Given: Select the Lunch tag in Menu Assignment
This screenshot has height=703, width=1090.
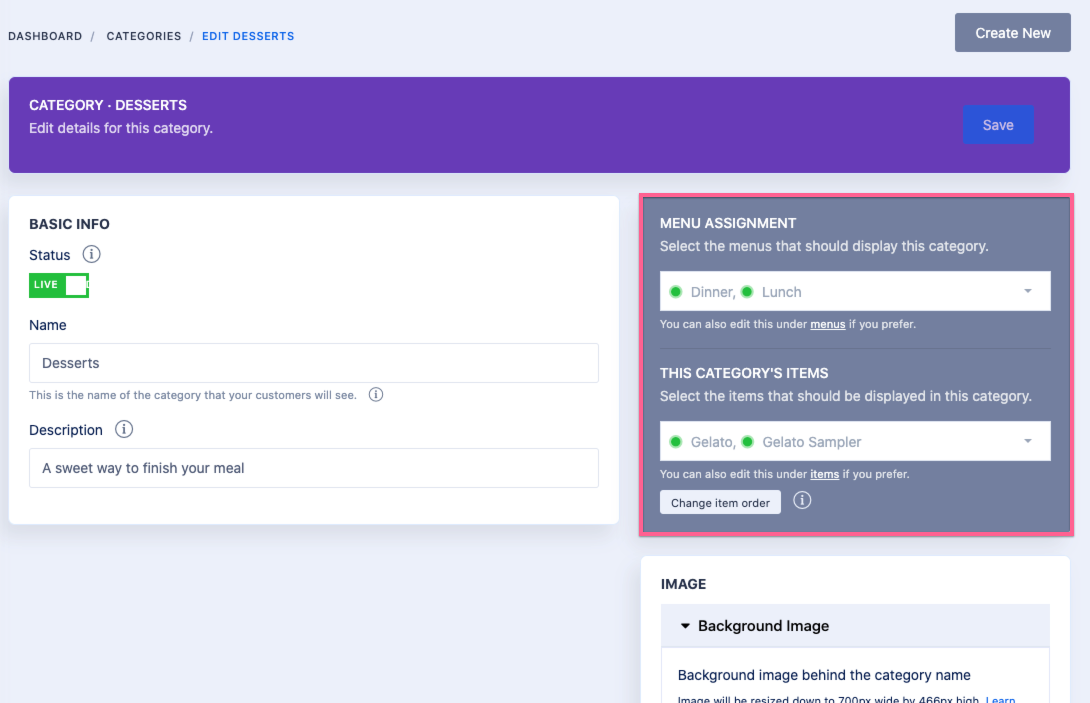Looking at the screenshot, I should tap(781, 292).
